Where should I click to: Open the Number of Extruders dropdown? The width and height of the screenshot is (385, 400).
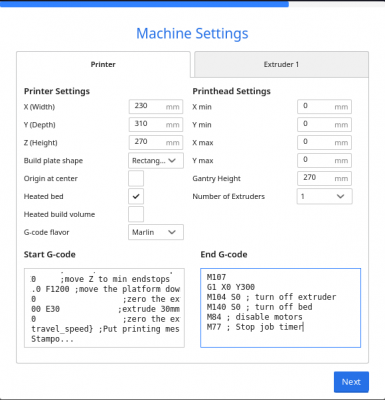click(324, 196)
